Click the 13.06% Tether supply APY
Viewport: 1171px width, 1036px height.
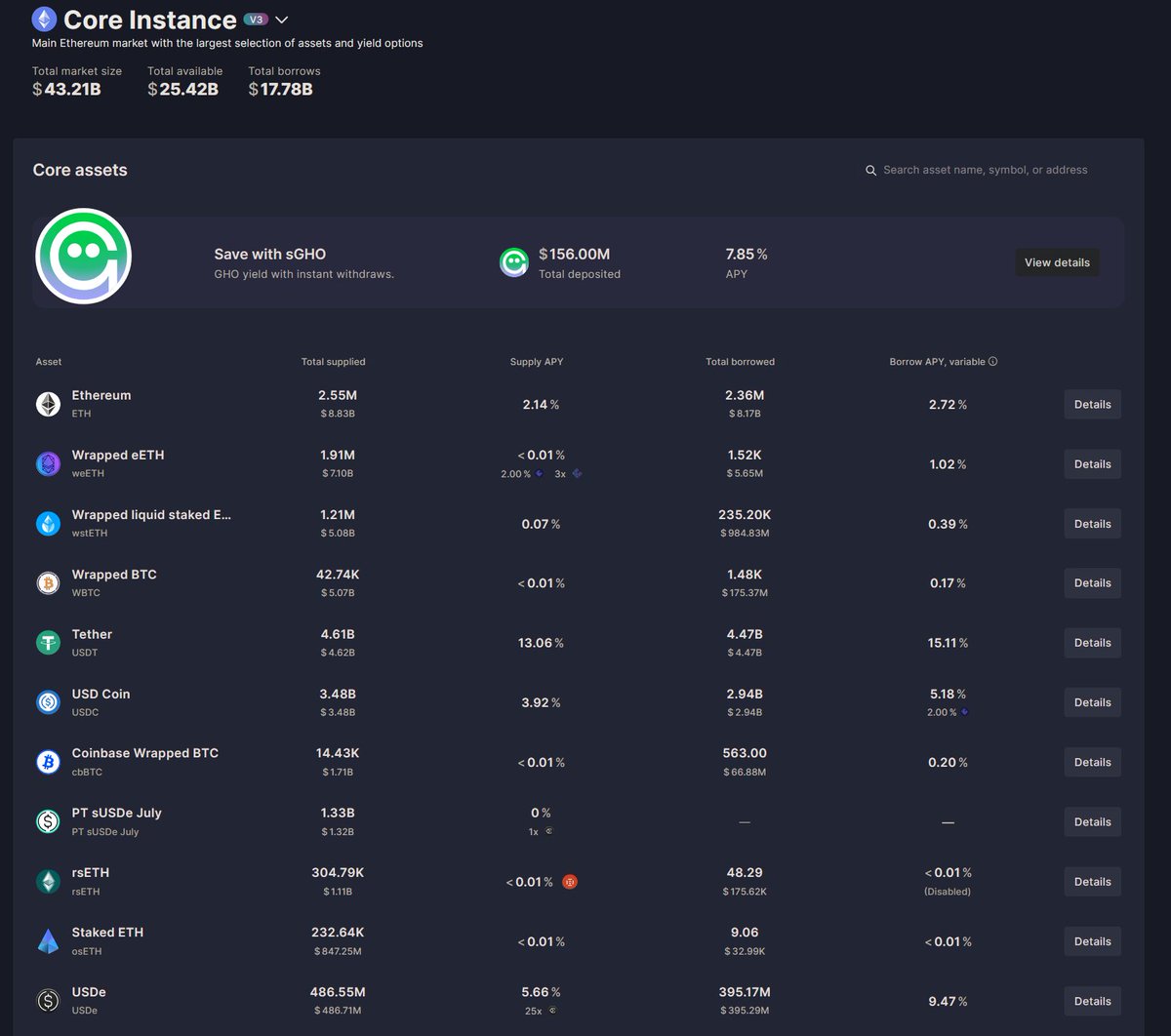click(x=541, y=643)
